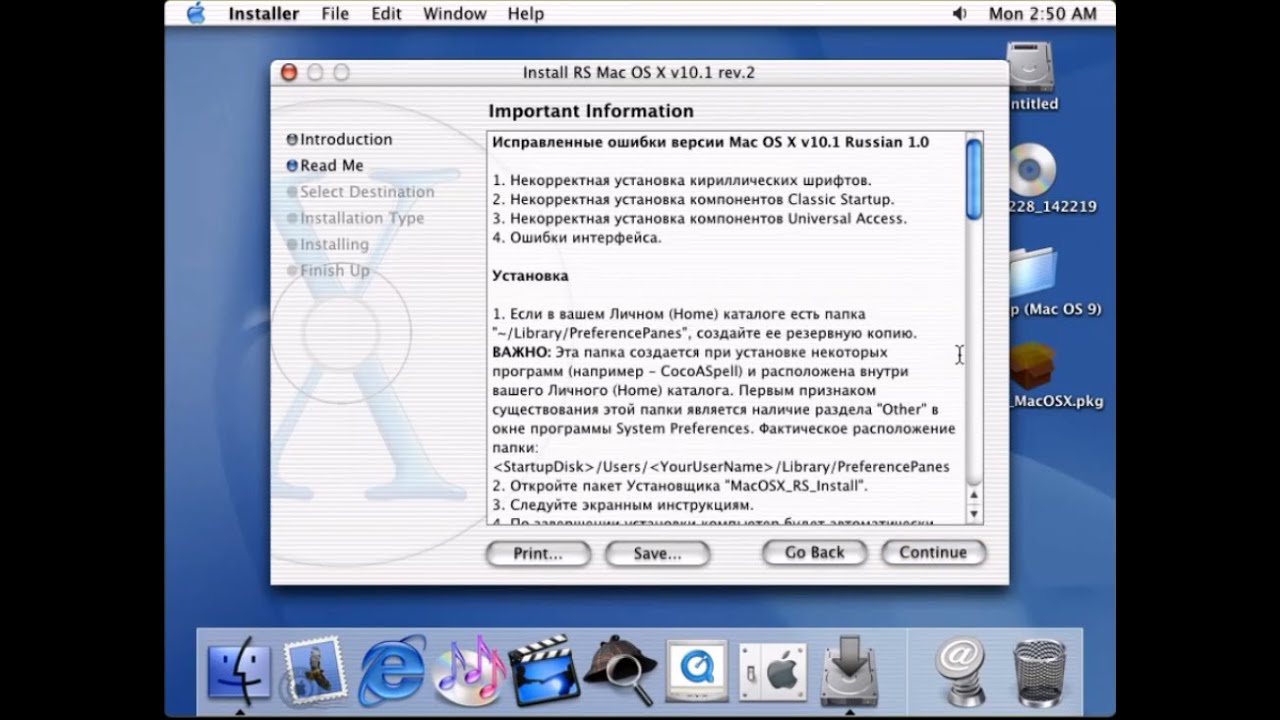The width and height of the screenshot is (1280, 720).
Task: Click the Go Back button
Action: point(814,553)
